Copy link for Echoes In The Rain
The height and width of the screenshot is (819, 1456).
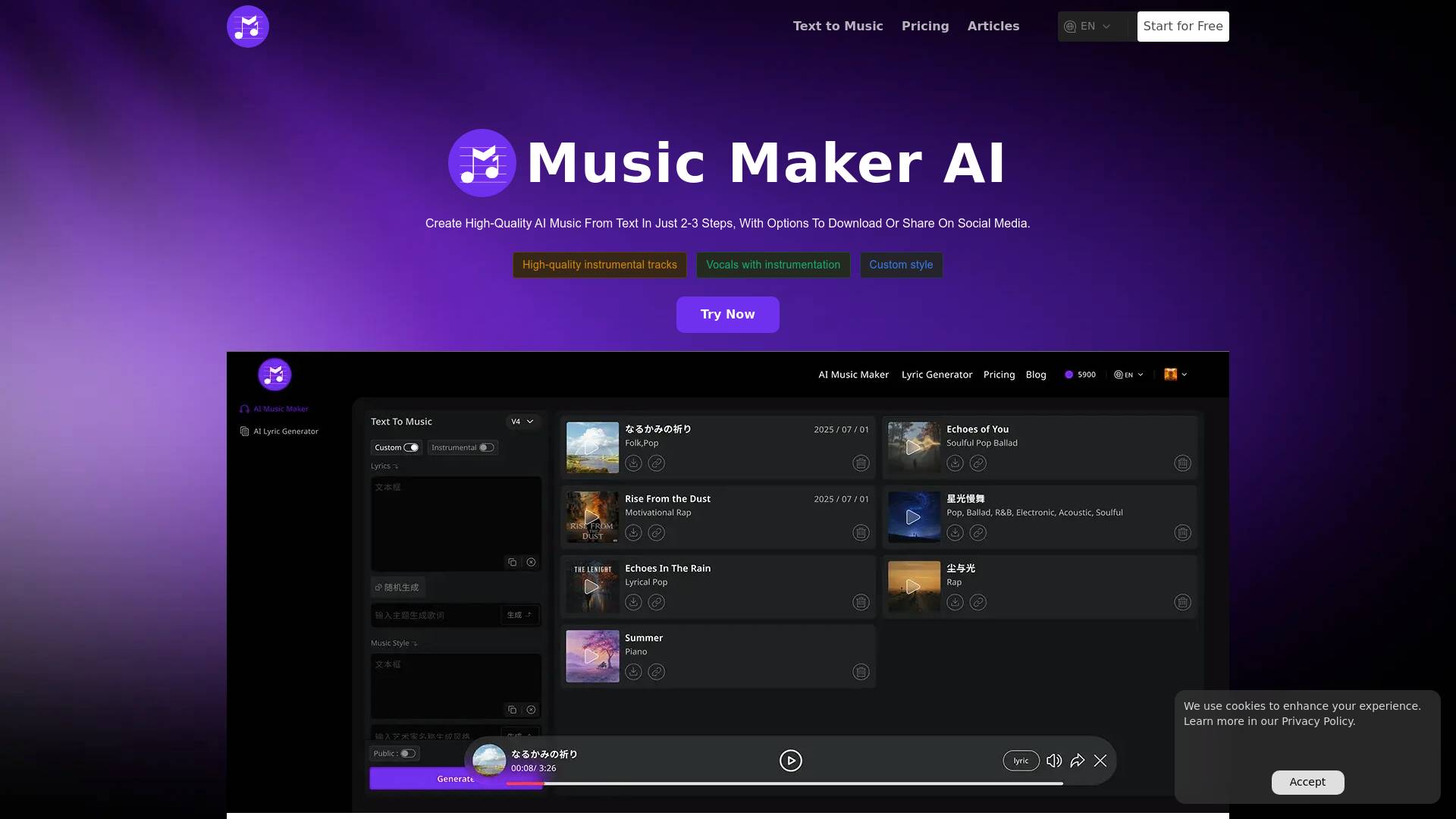657,602
